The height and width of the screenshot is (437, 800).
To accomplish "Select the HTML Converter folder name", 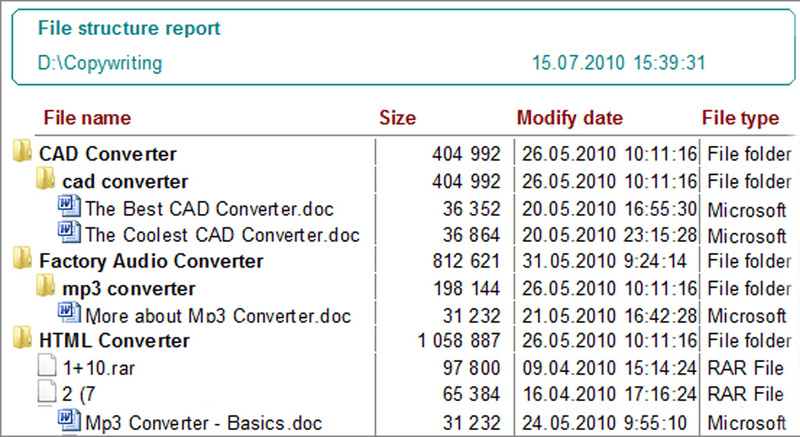I will 114,341.
